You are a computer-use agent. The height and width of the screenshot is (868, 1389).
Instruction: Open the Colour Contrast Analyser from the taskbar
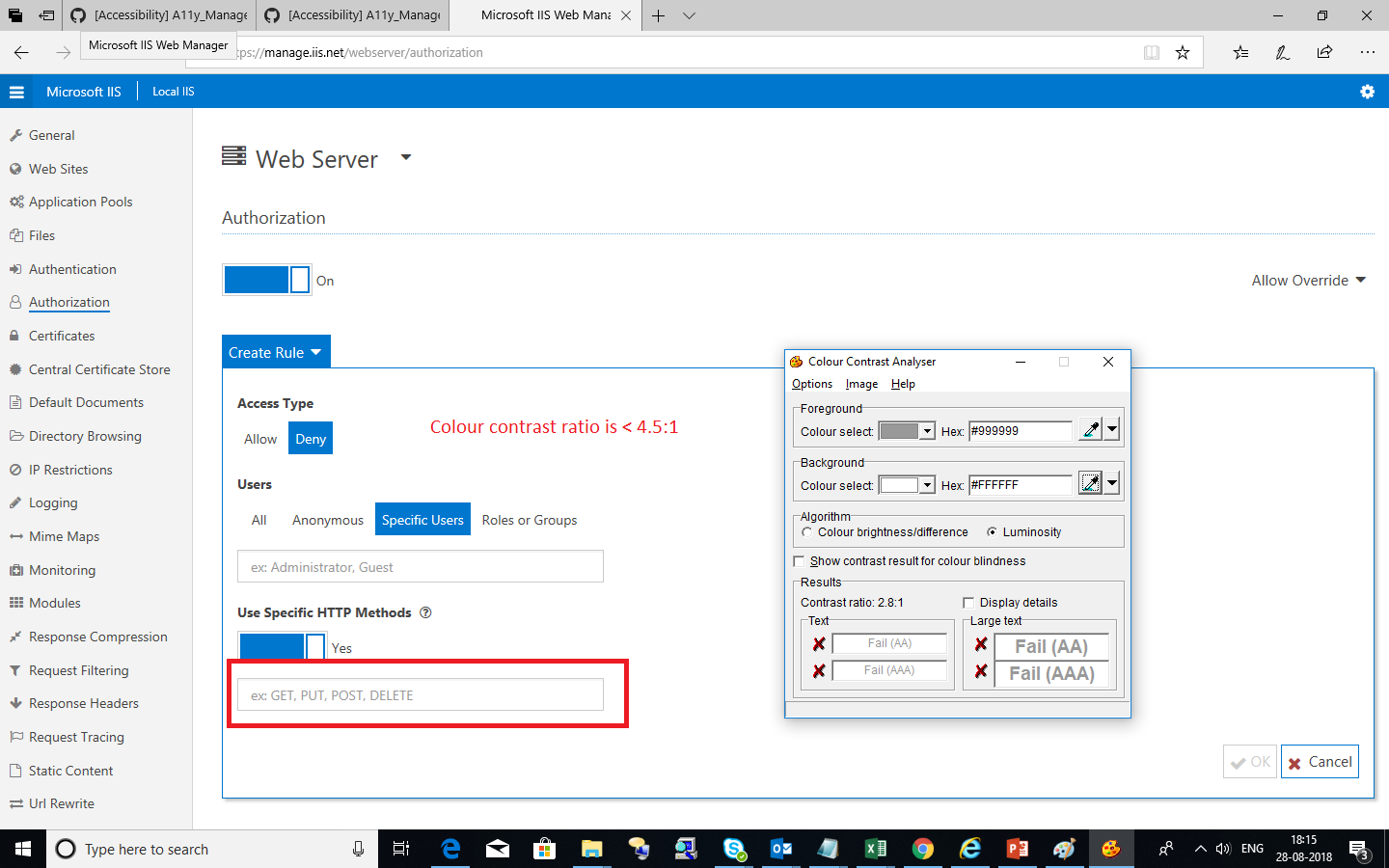click(1110, 850)
